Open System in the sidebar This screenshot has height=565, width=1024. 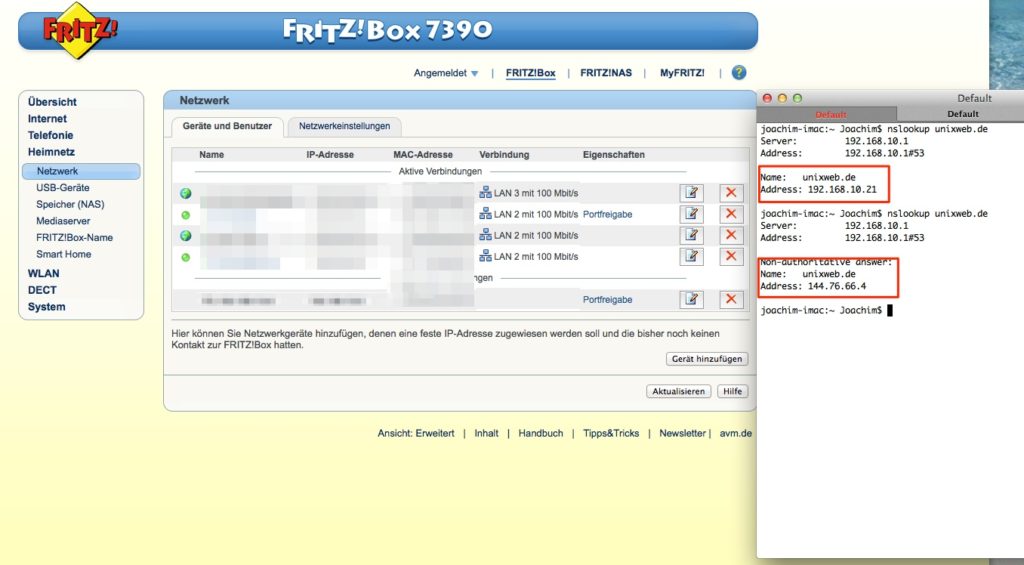pyautogui.click(x=46, y=307)
